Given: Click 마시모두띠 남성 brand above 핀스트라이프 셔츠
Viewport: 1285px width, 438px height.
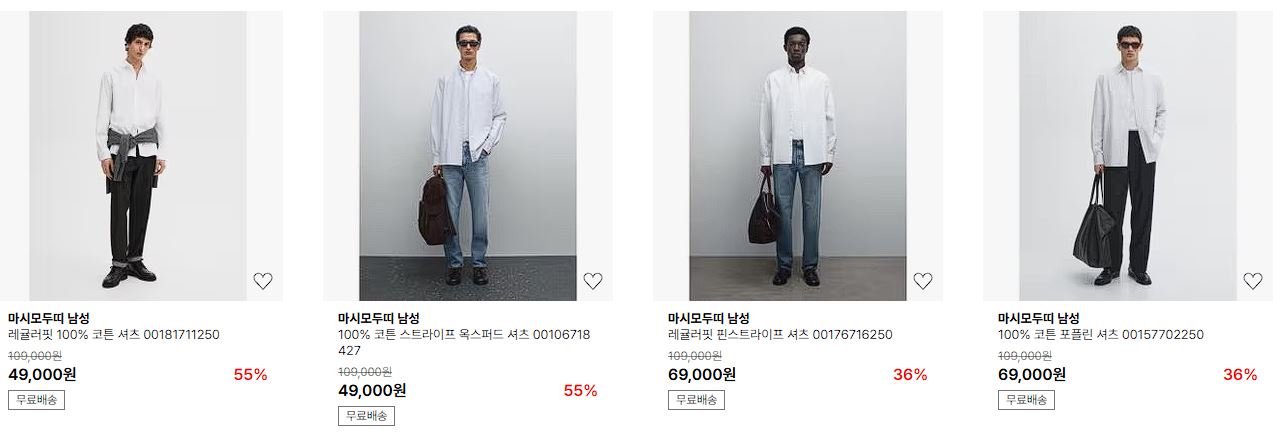Looking at the screenshot, I should pos(709,318).
